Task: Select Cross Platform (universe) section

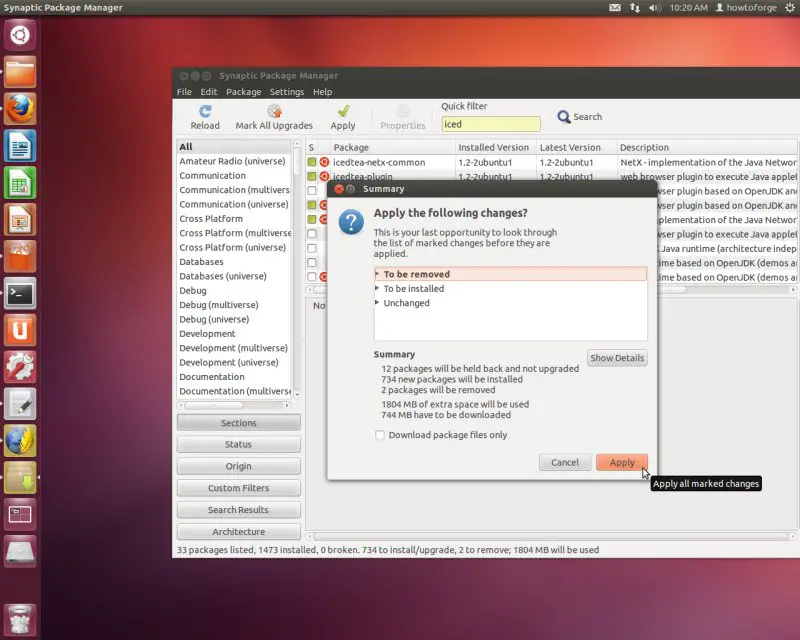Action: click(235, 248)
